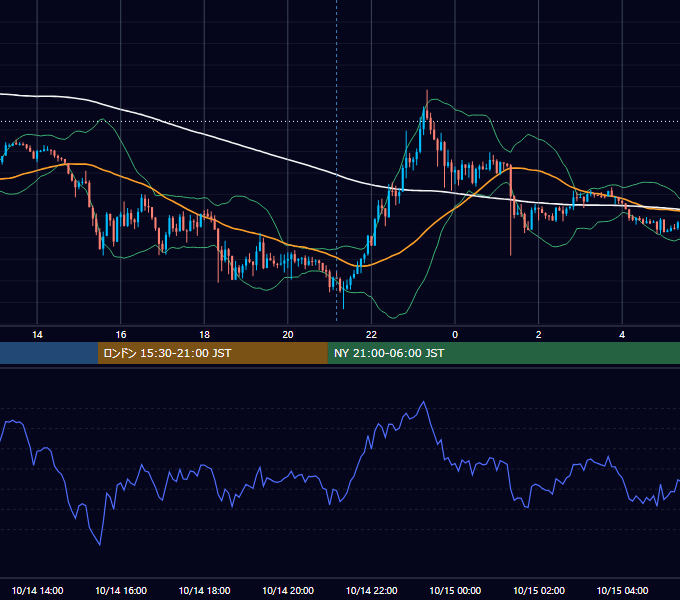Click the oscillator peak near 23:15
680x600 pixels.
pyautogui.click(x=423, y=402)
